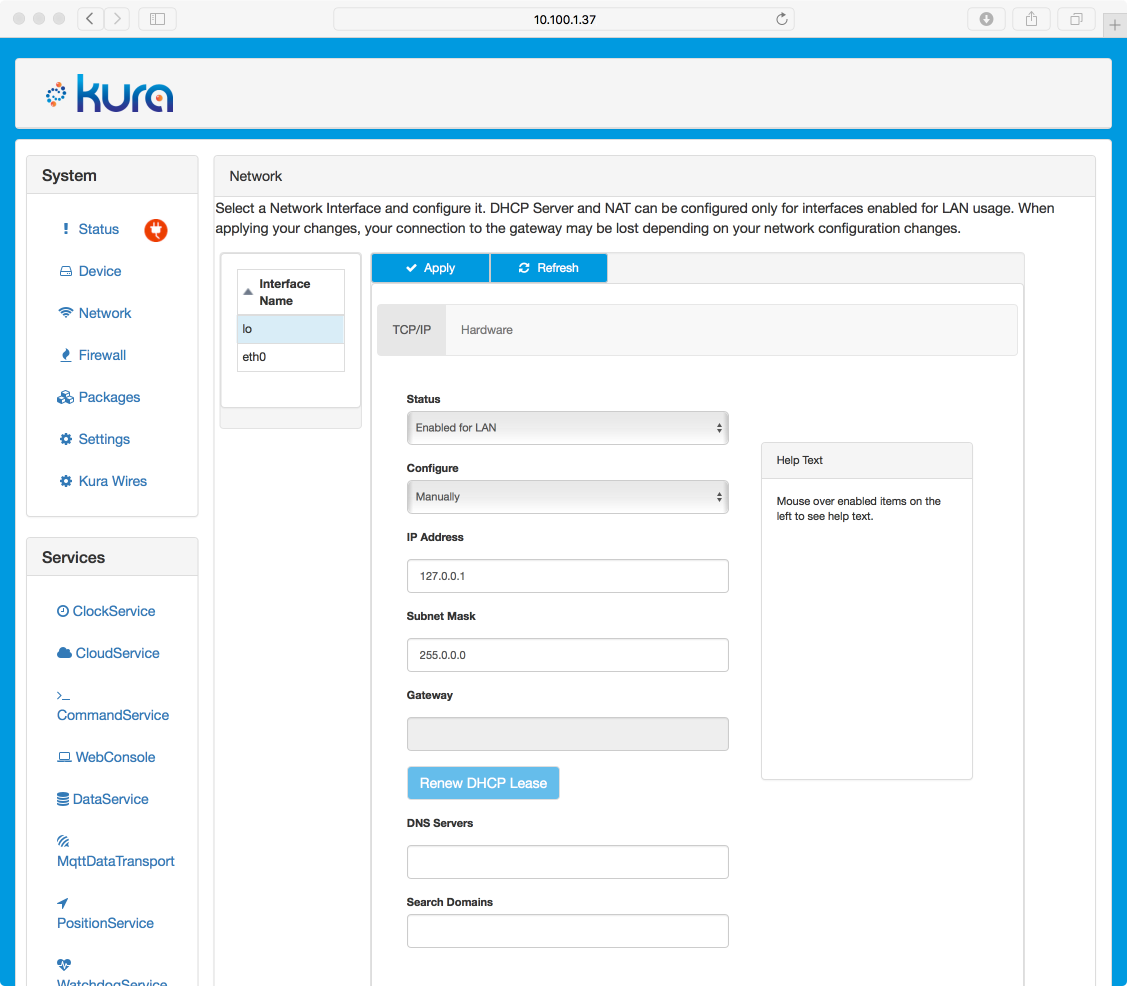Open the WebConsole link
The height and width of the screenshot is (986, 1127).
(115, 757)
